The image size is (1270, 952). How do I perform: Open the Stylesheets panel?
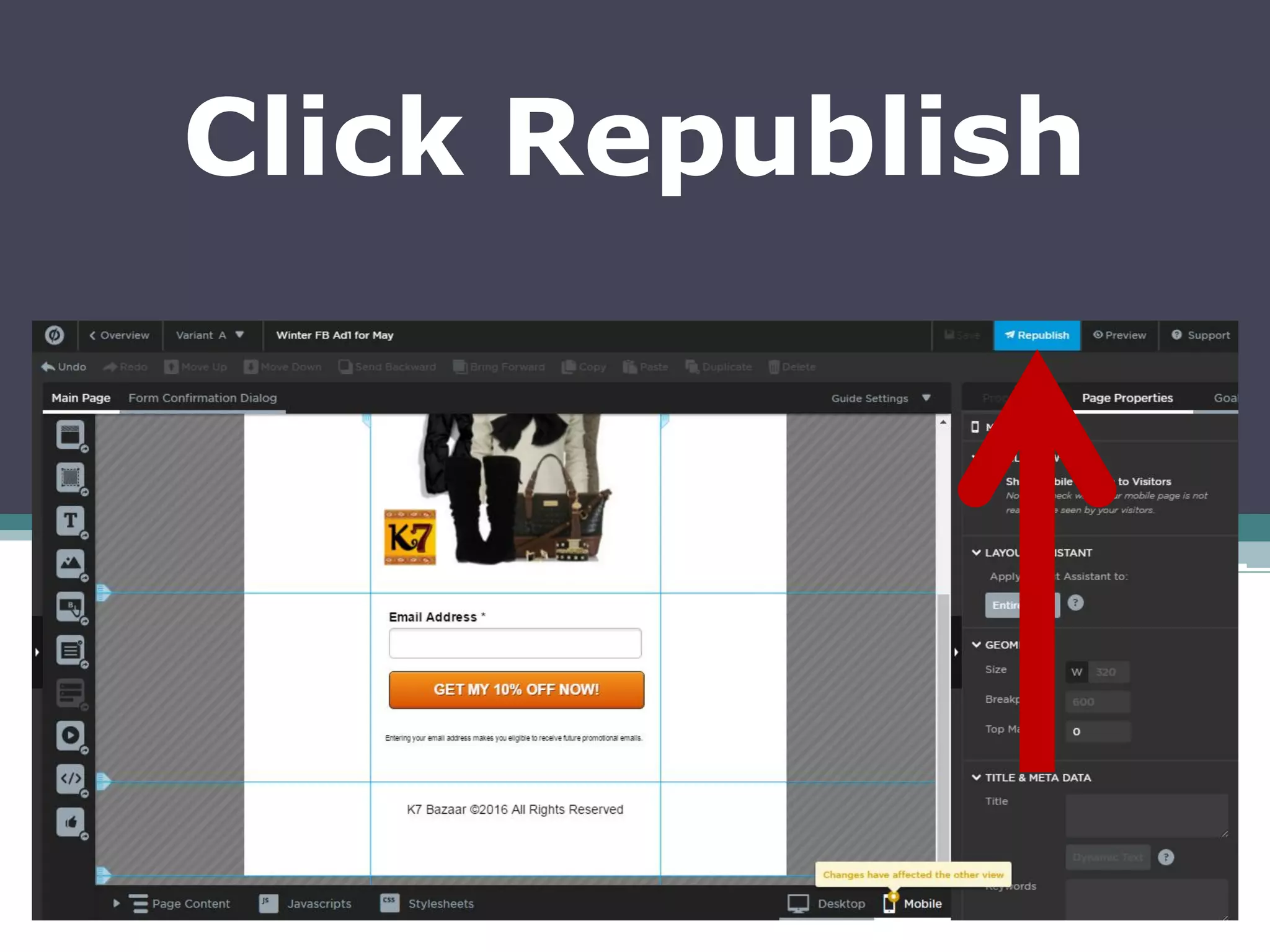pyautogui.click(x=427, y=904)
